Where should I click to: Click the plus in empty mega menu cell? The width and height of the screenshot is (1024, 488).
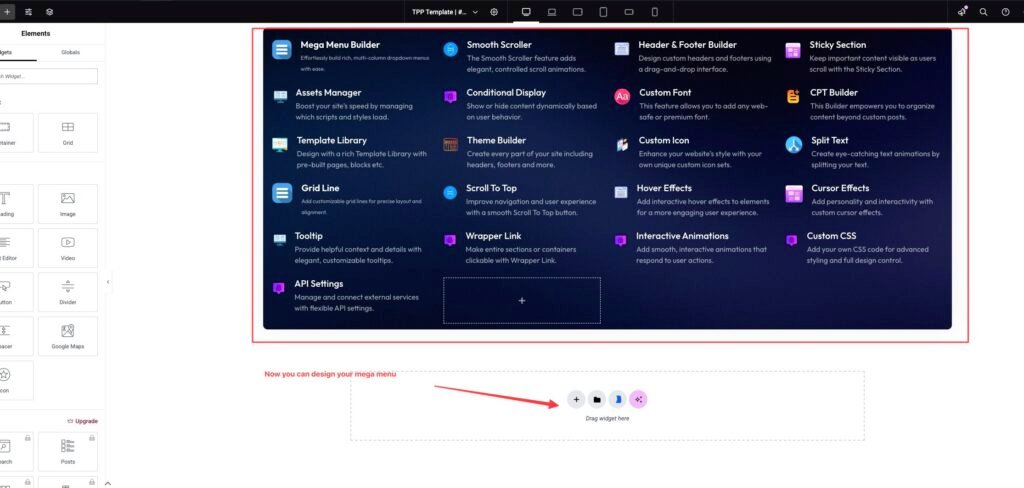point(522,301)
